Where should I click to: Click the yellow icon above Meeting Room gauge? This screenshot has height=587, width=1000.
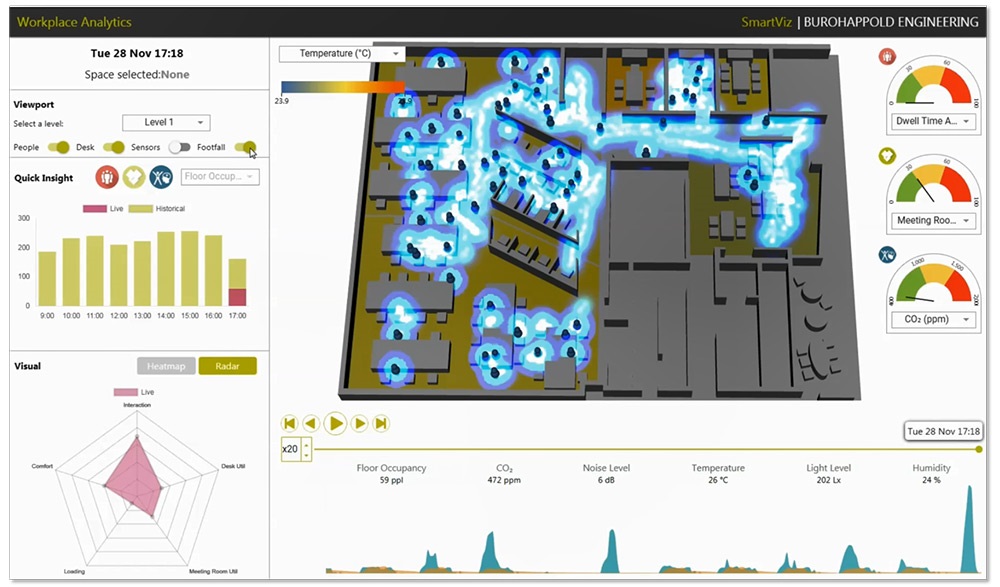887,156
